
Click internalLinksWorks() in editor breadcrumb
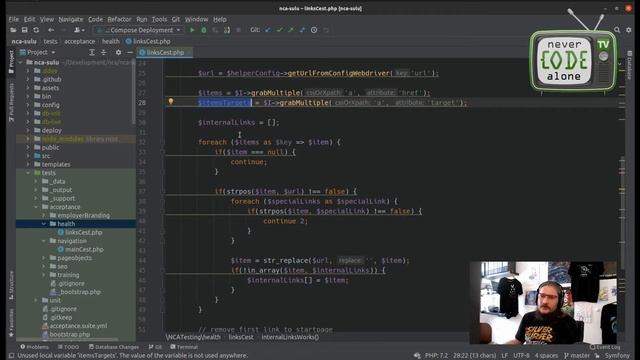[290, 337]
